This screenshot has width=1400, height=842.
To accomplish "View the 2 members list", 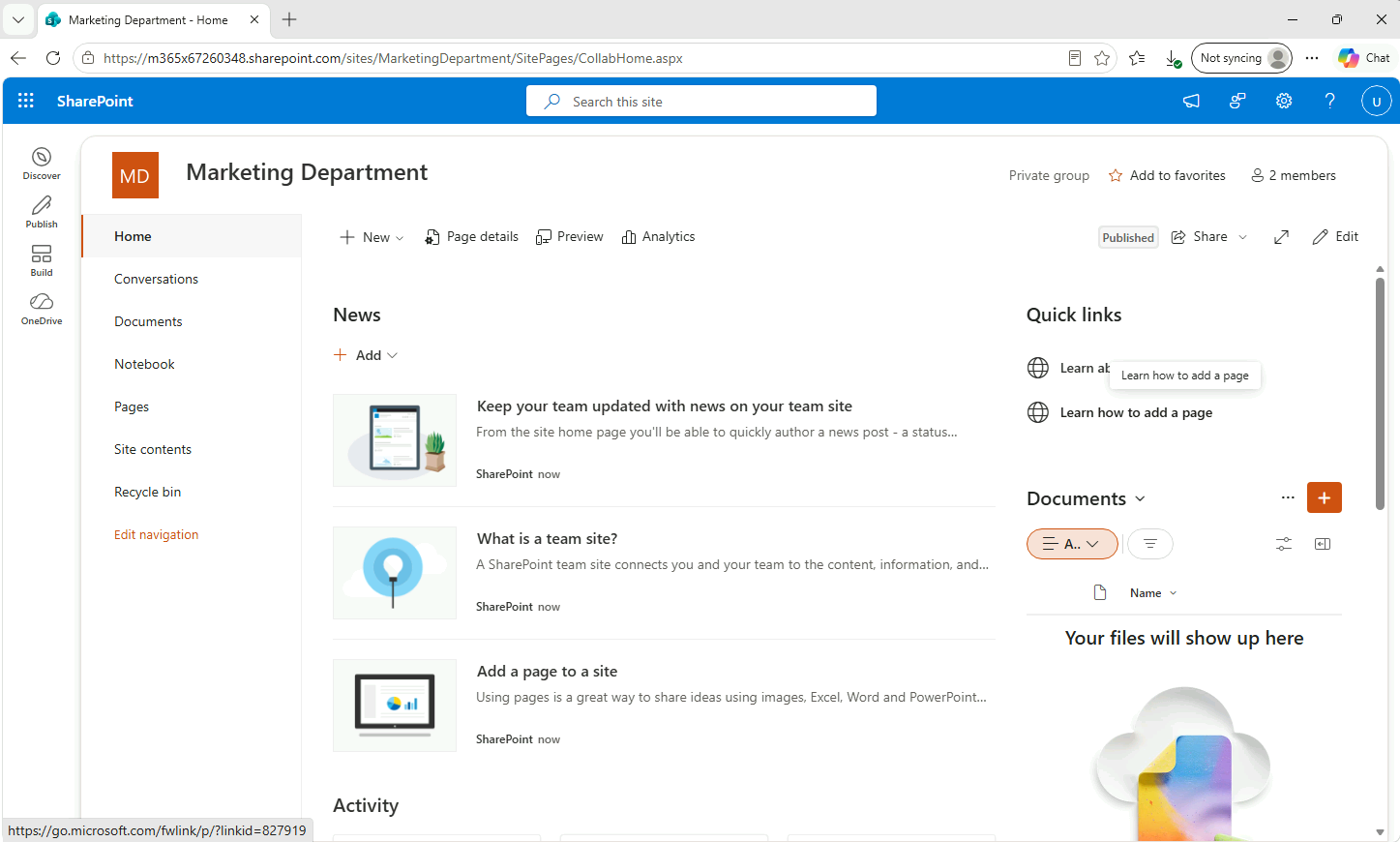I will (1293, 175).
